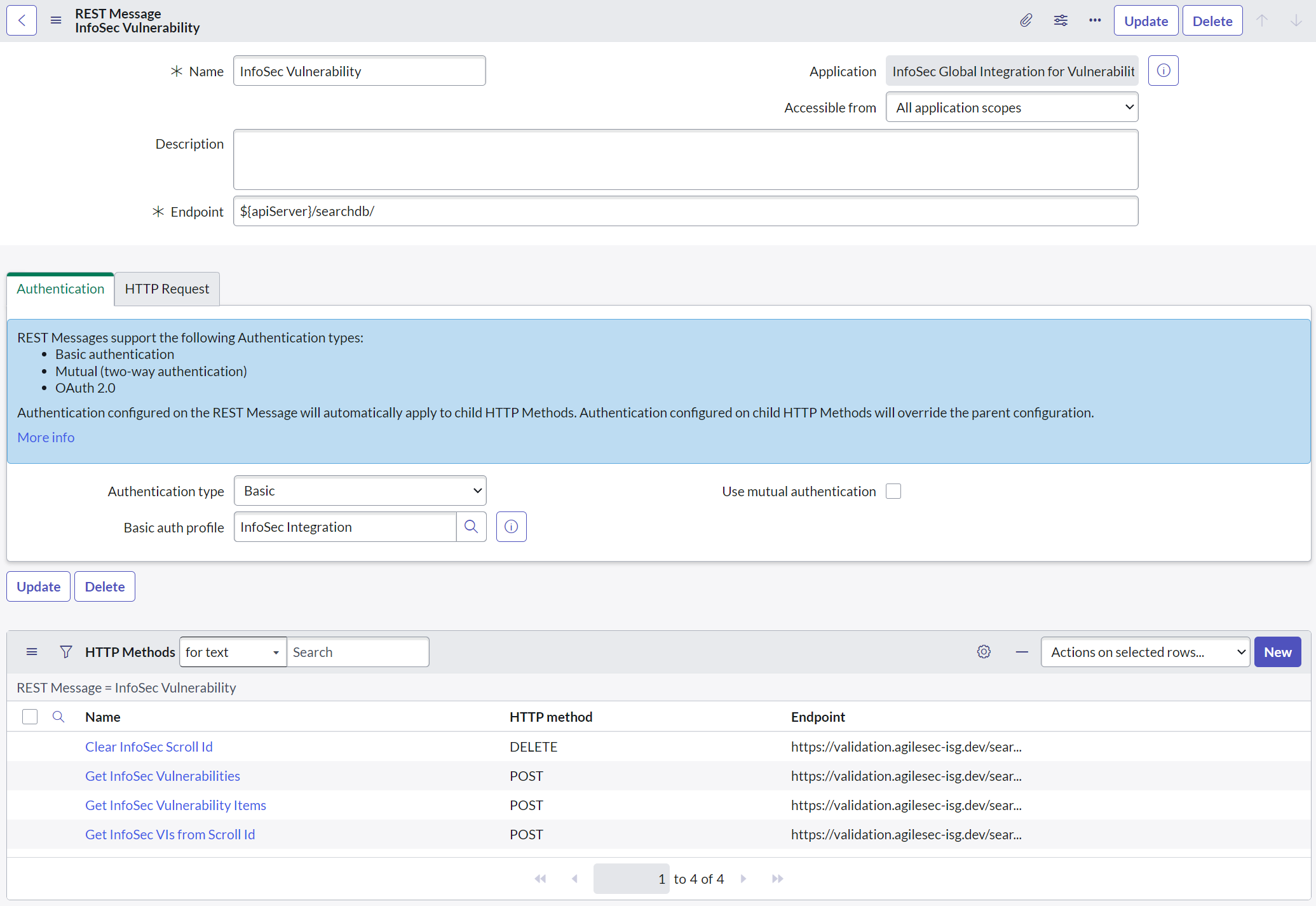Click endpoint cell of Get InfoSec Vulnerabilities

point(906,776)
